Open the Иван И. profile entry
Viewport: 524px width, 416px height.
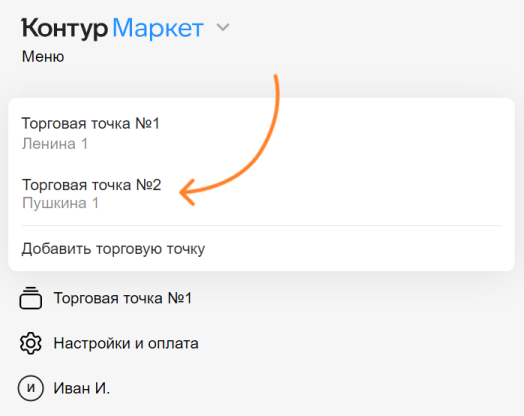coord(82,388)
